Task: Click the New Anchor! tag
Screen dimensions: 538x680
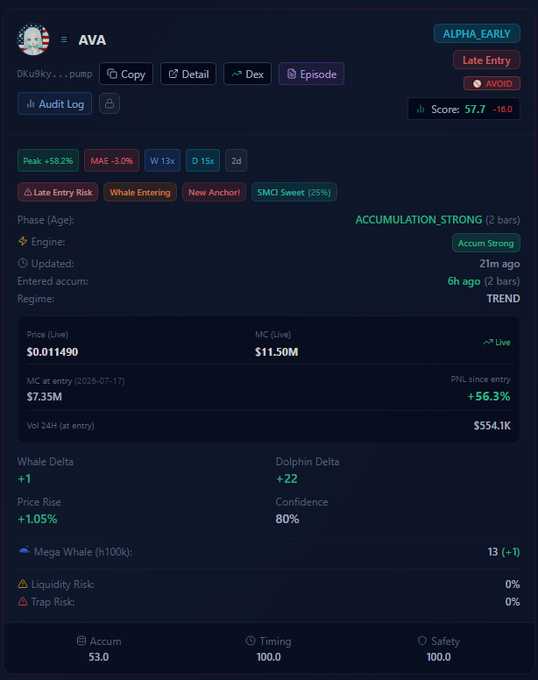Action: pos(214,192)
